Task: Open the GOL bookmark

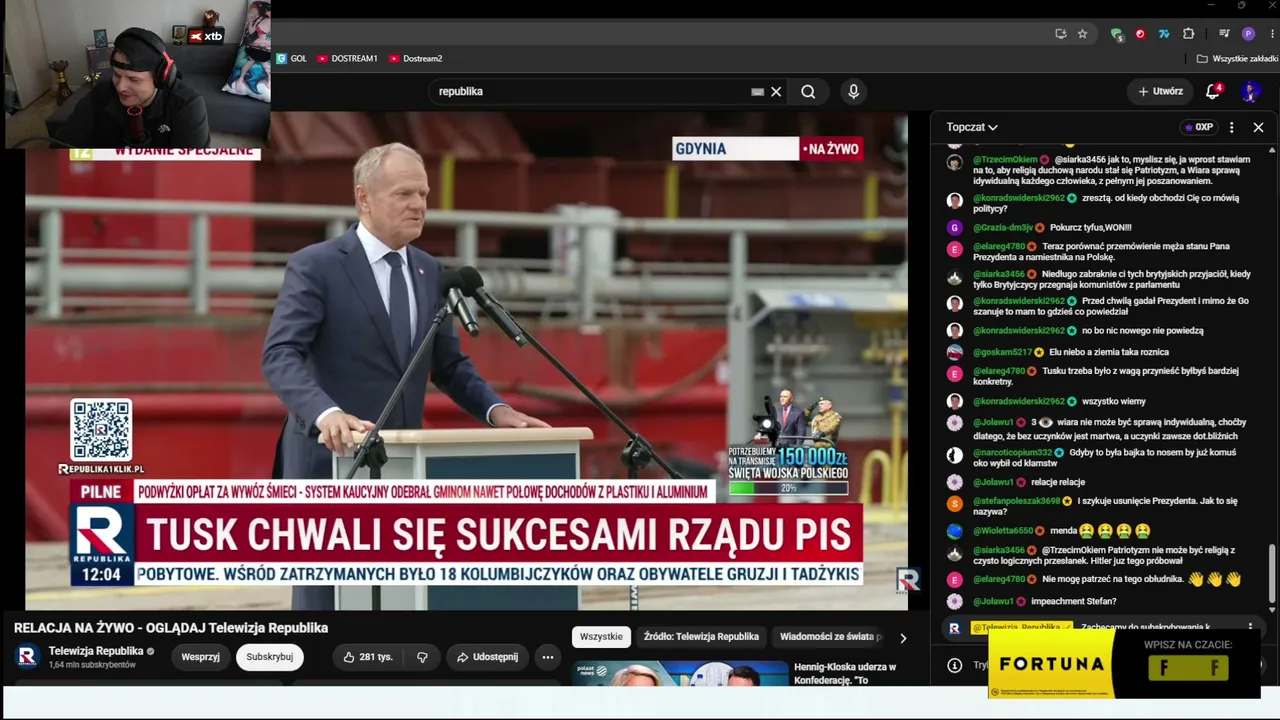Action: coord(292,59)
